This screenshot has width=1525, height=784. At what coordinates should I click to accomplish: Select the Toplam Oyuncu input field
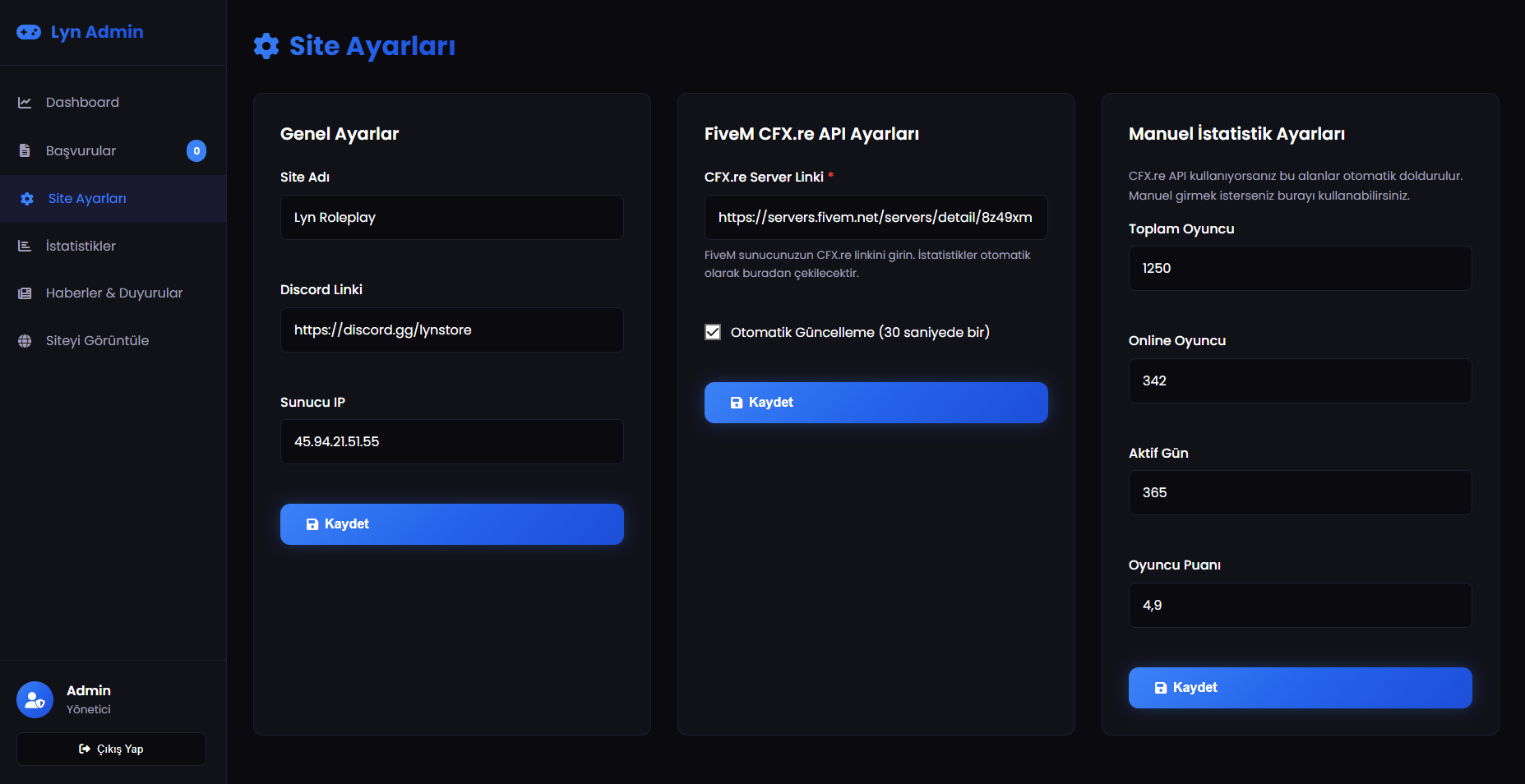pyautogui.click(x=1300, y=269)
